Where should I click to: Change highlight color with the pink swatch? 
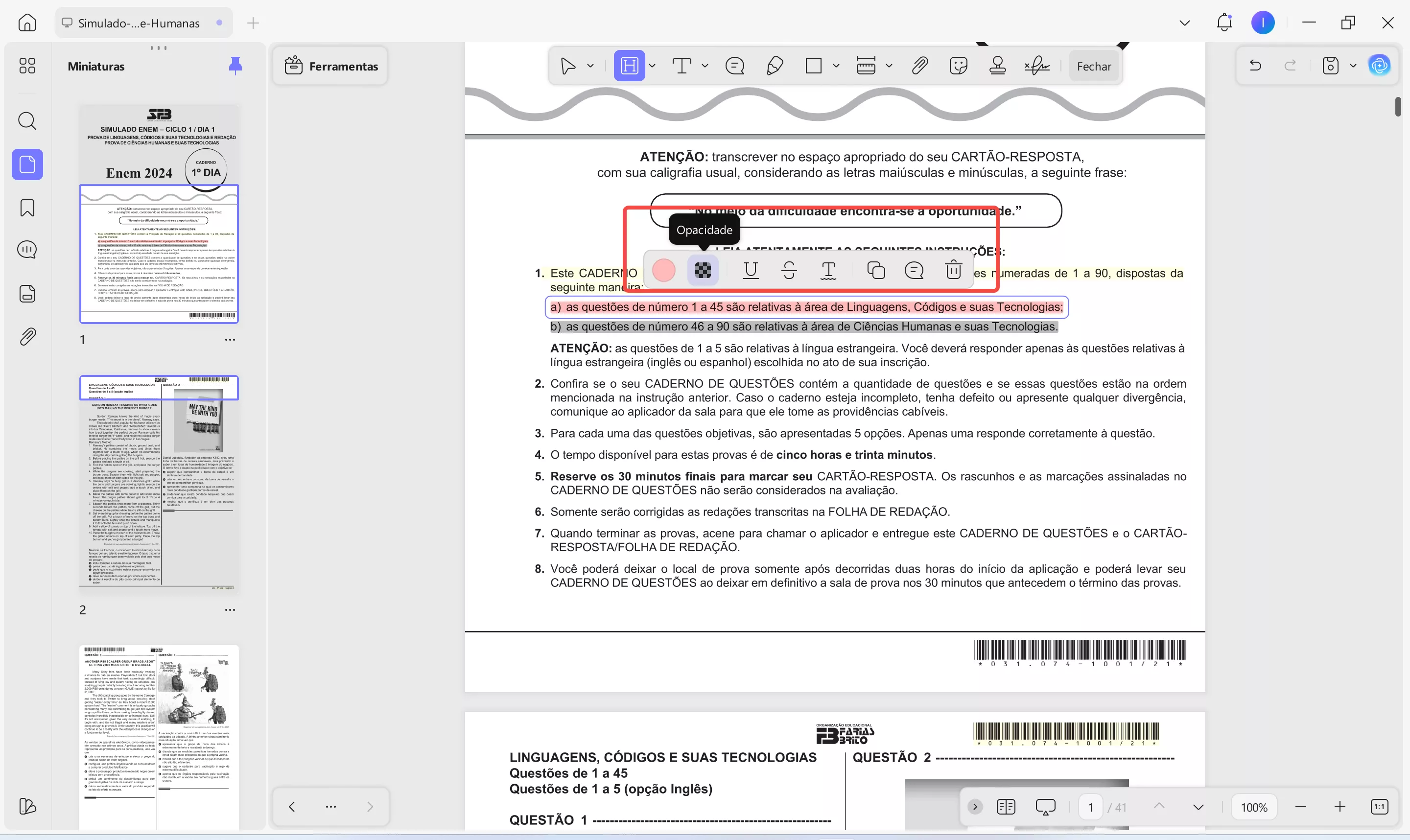(x=663, y=270)
